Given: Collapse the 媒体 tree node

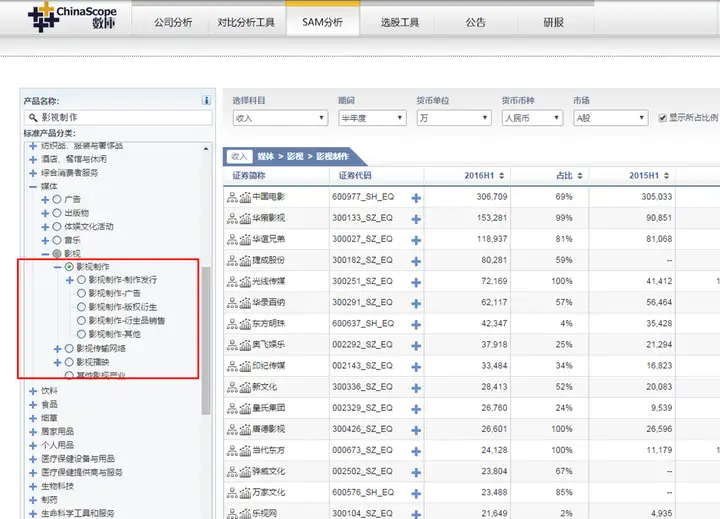Looking at the screenshot, I should [33, 186].
